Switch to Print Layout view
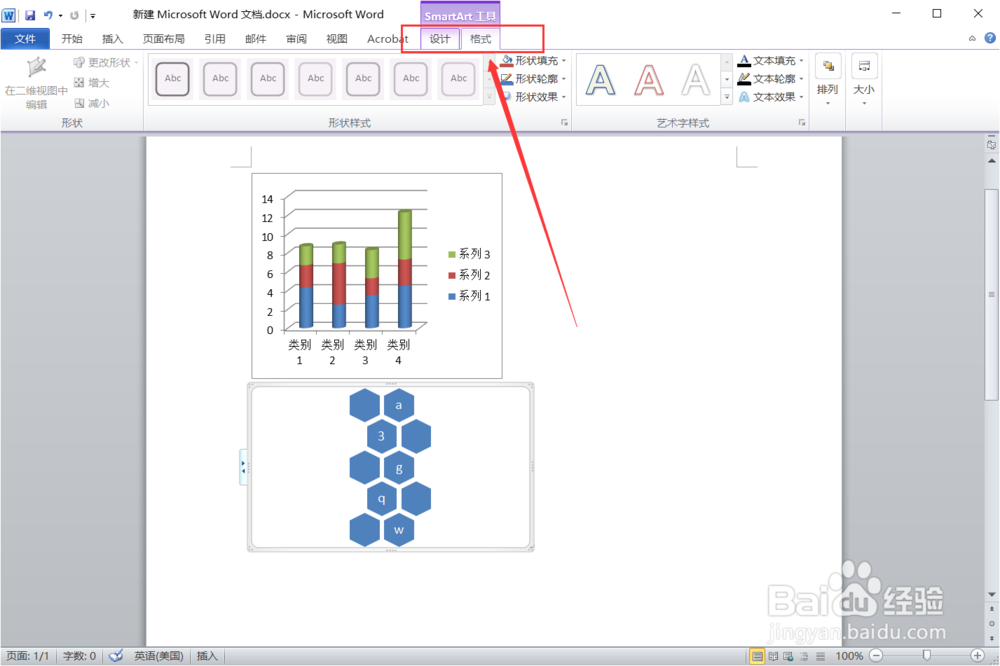This screenshot has width=1000, height=666. [757, 656]
